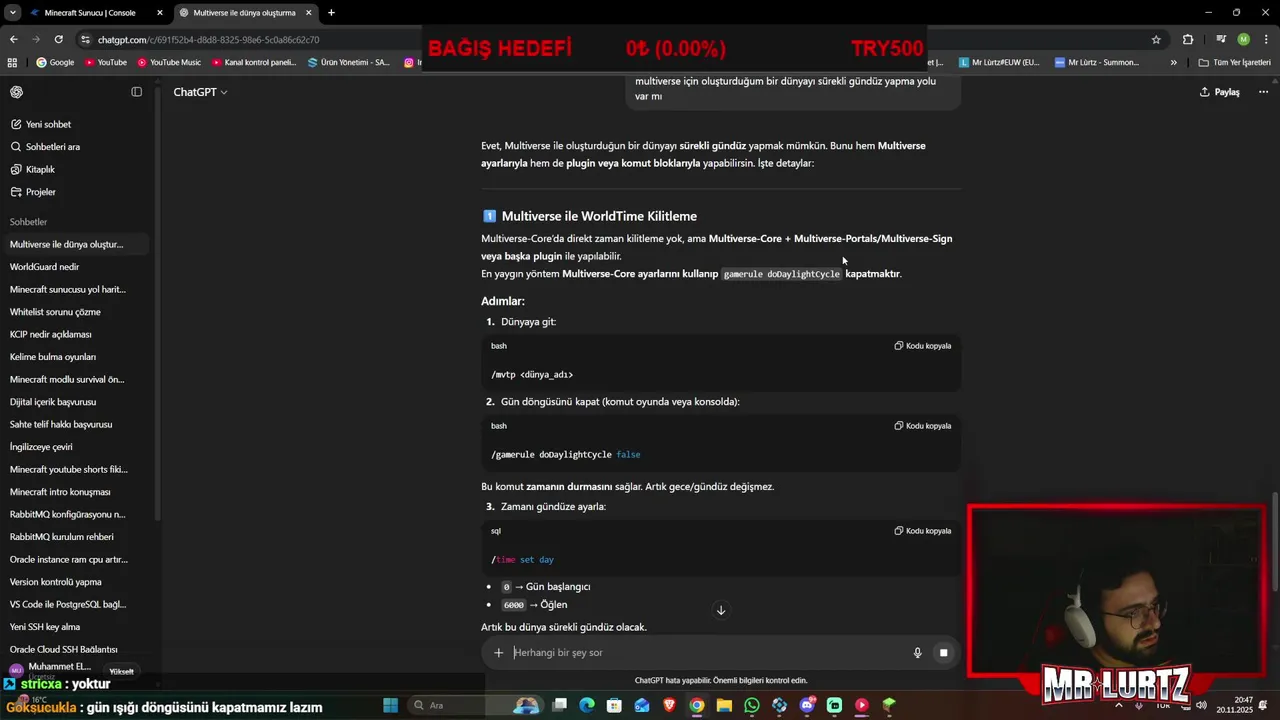Viewport: 1280px width, 720px height.
Task: Close the Minecraft Sunucu Console tab
Action: pyautogui.click(x=160, y=13)
